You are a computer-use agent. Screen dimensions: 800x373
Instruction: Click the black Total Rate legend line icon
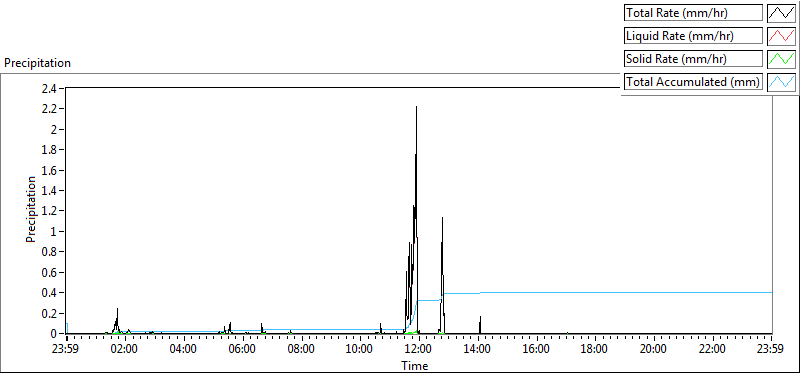pos(781,13)
